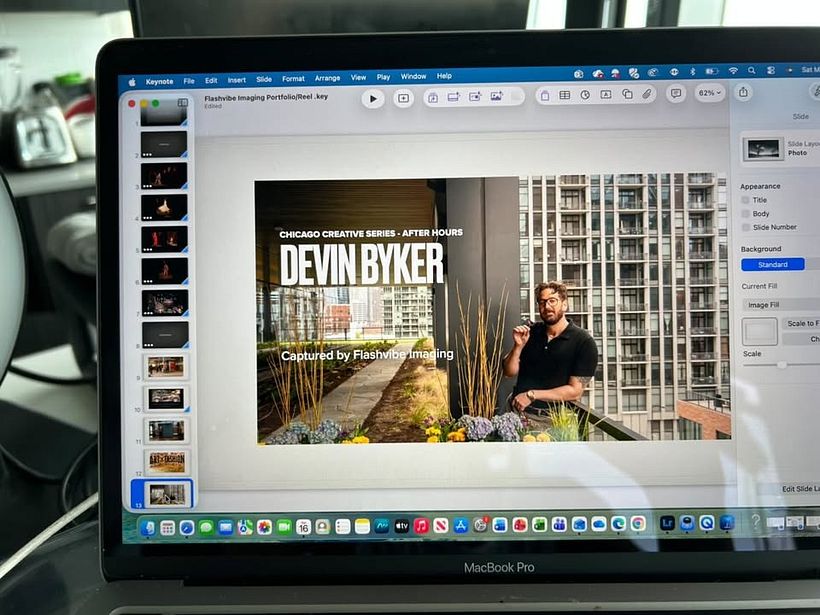Click the DEVIN BYKER title text
The image size is (820, 615).
pos(362,265)
